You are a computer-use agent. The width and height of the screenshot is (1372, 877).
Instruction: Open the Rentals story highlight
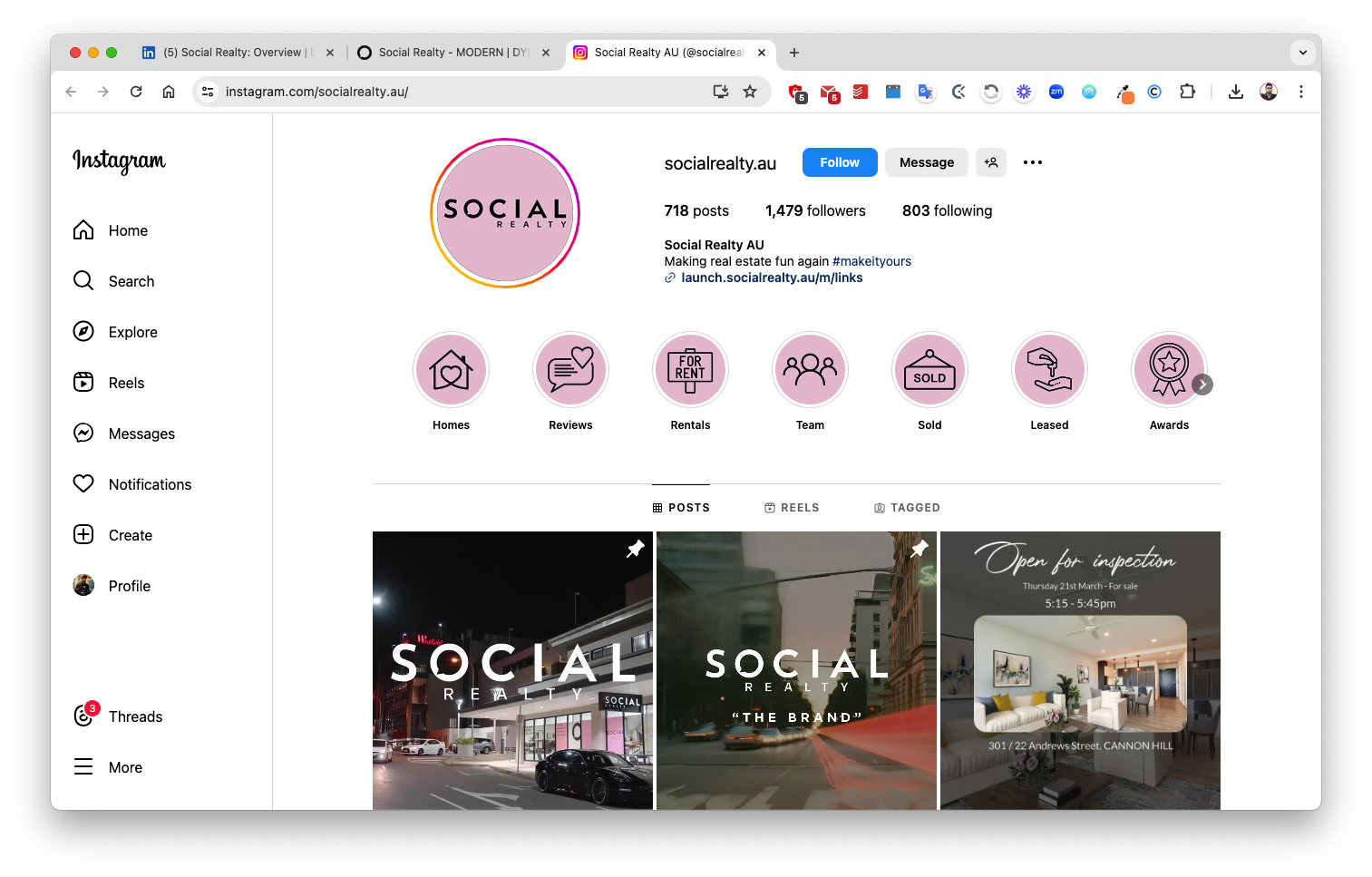(690, 370)
